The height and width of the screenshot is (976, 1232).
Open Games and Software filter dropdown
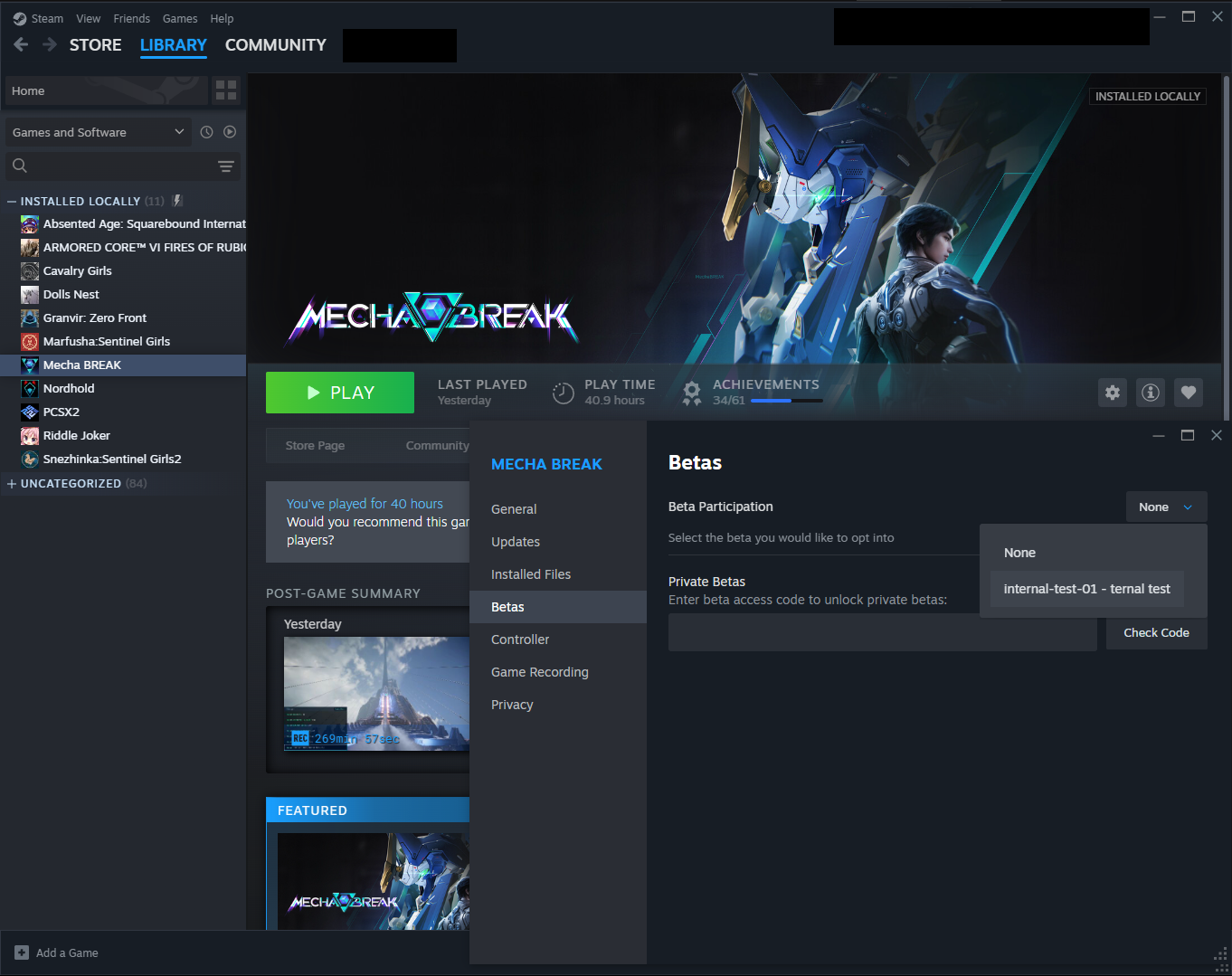click(x=99, y=132)
